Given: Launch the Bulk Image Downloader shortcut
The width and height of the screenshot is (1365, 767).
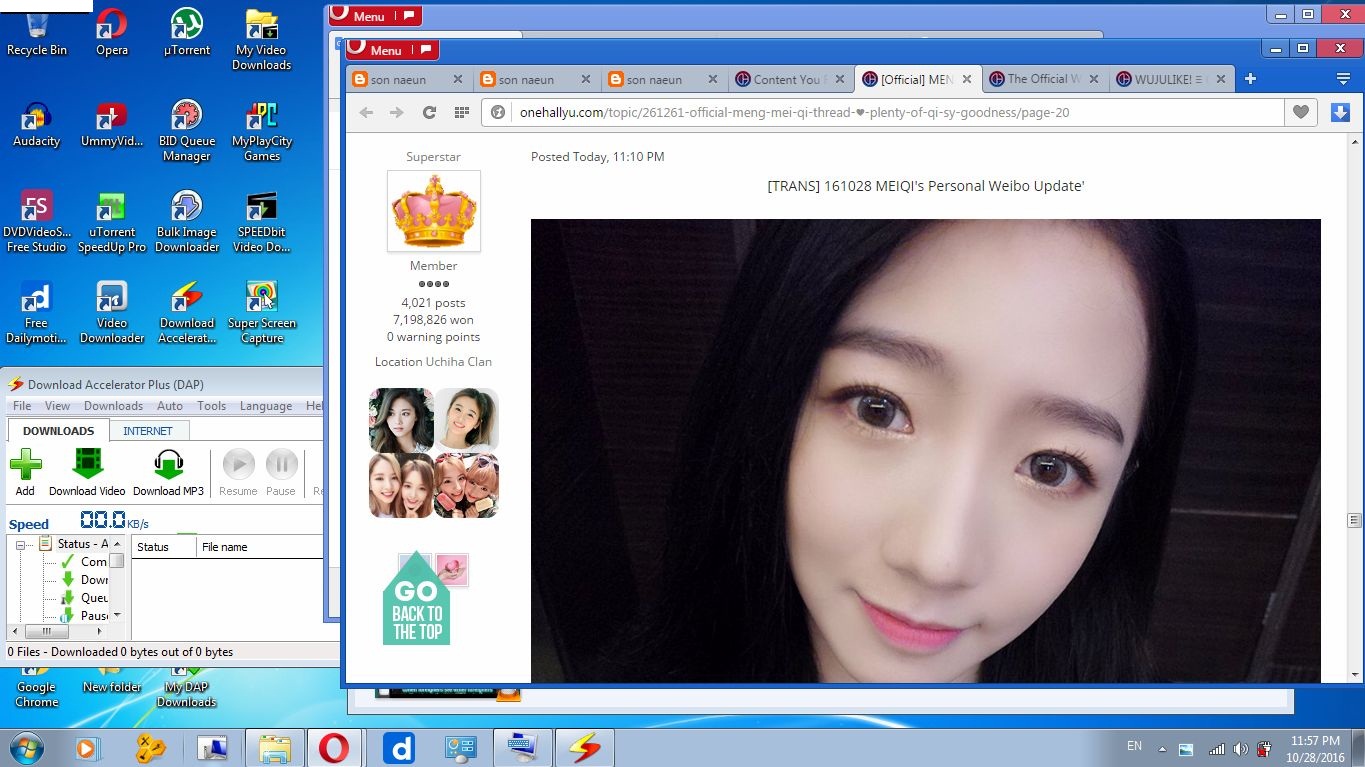Looking at the screenshot, I should pos(187,222).
